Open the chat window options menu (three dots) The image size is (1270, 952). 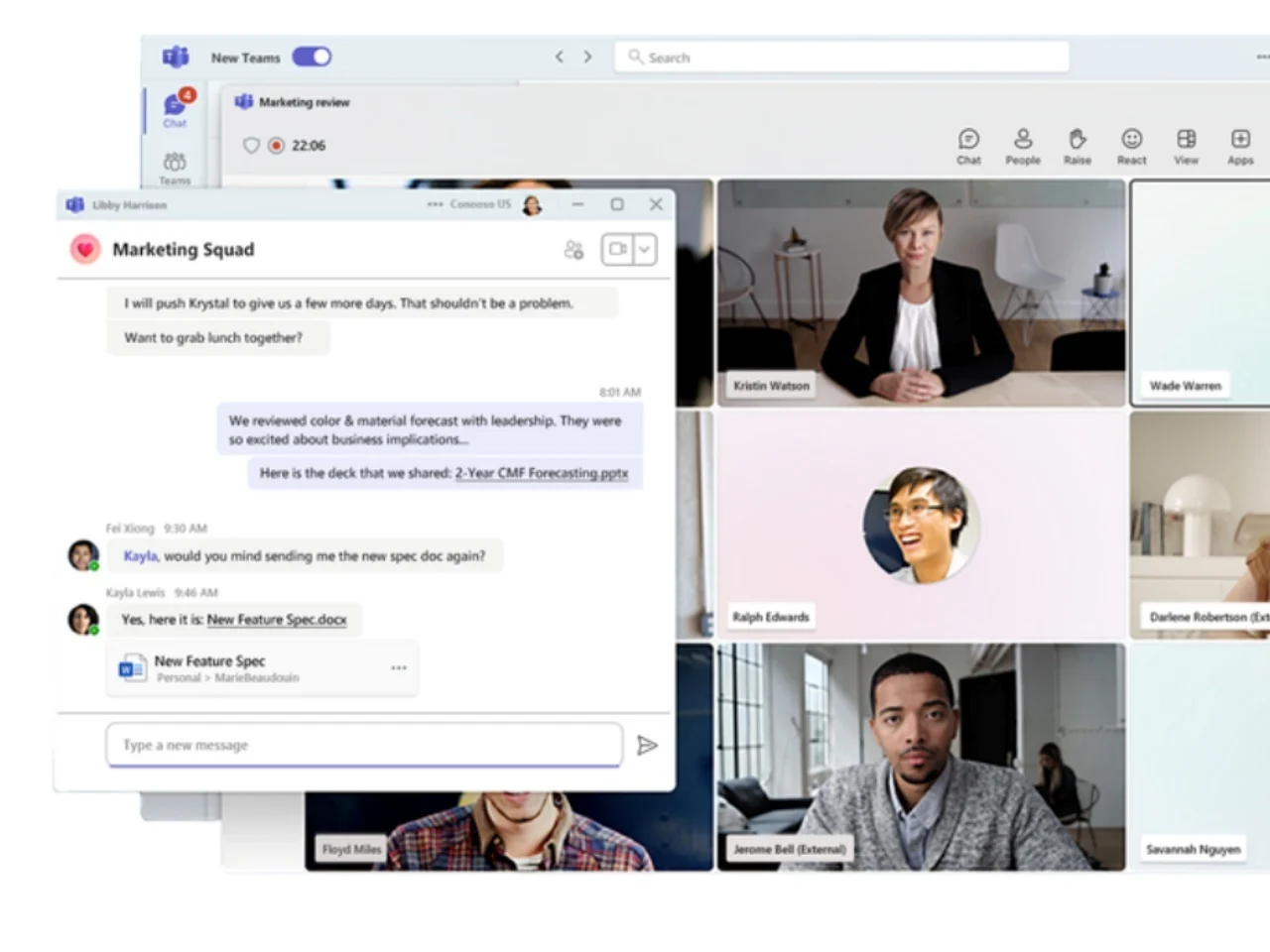435,204
